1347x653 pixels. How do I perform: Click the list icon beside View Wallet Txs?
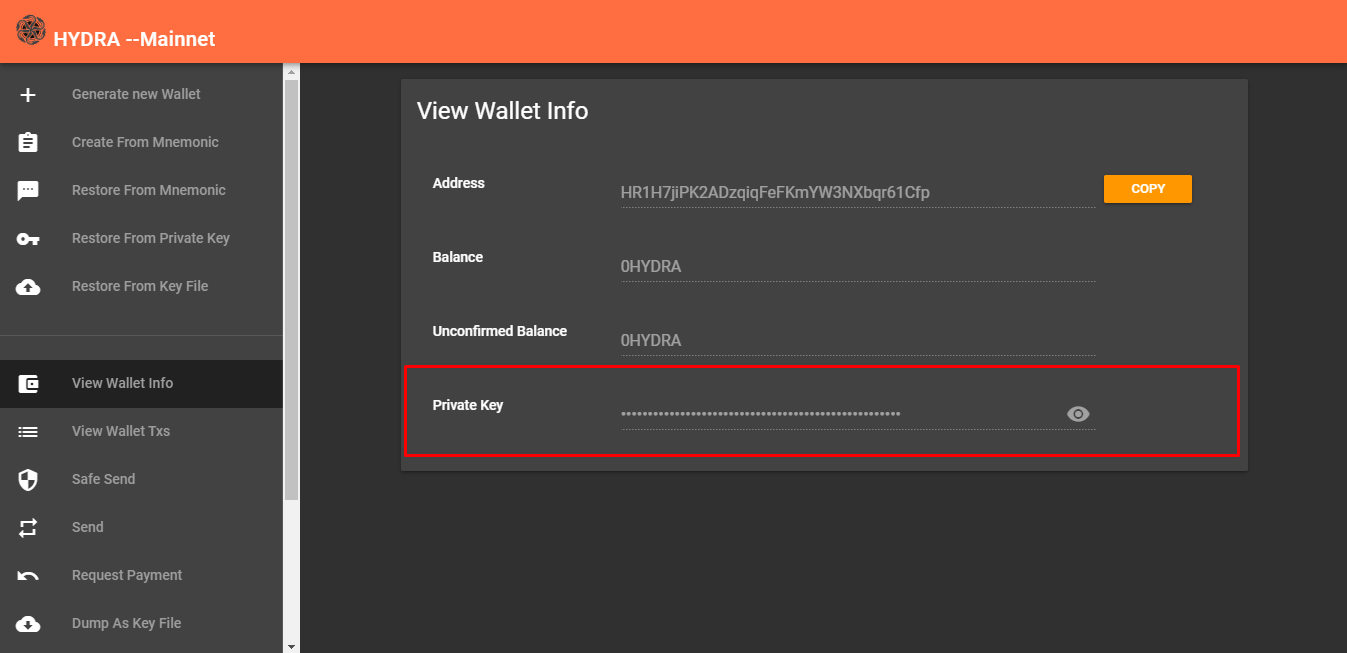[x=28, y=432]
